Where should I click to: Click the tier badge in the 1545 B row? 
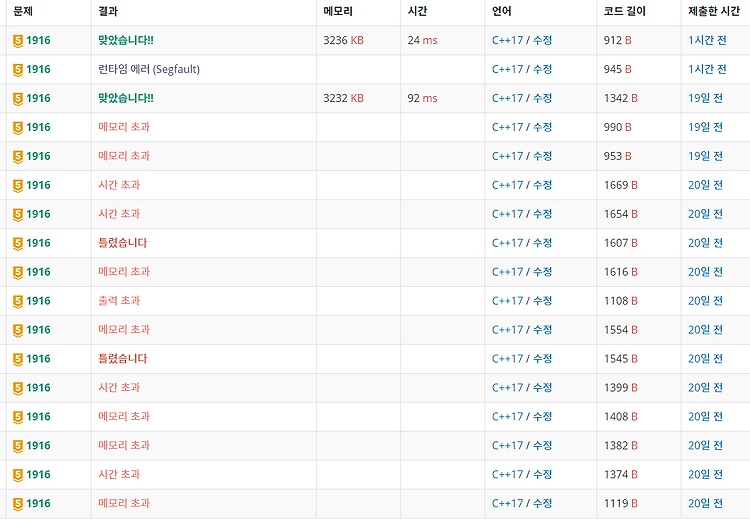[x=18, y=359]
